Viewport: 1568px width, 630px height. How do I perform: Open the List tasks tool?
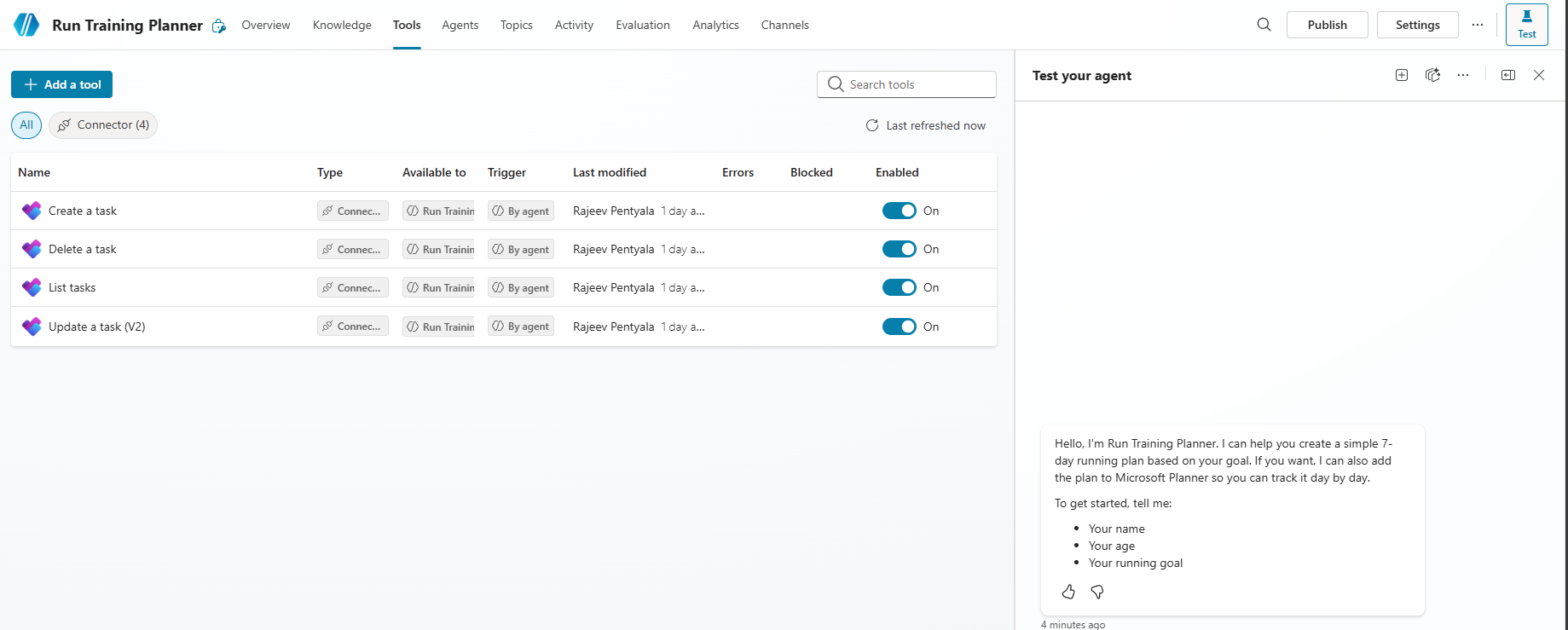tap(72, 287)
